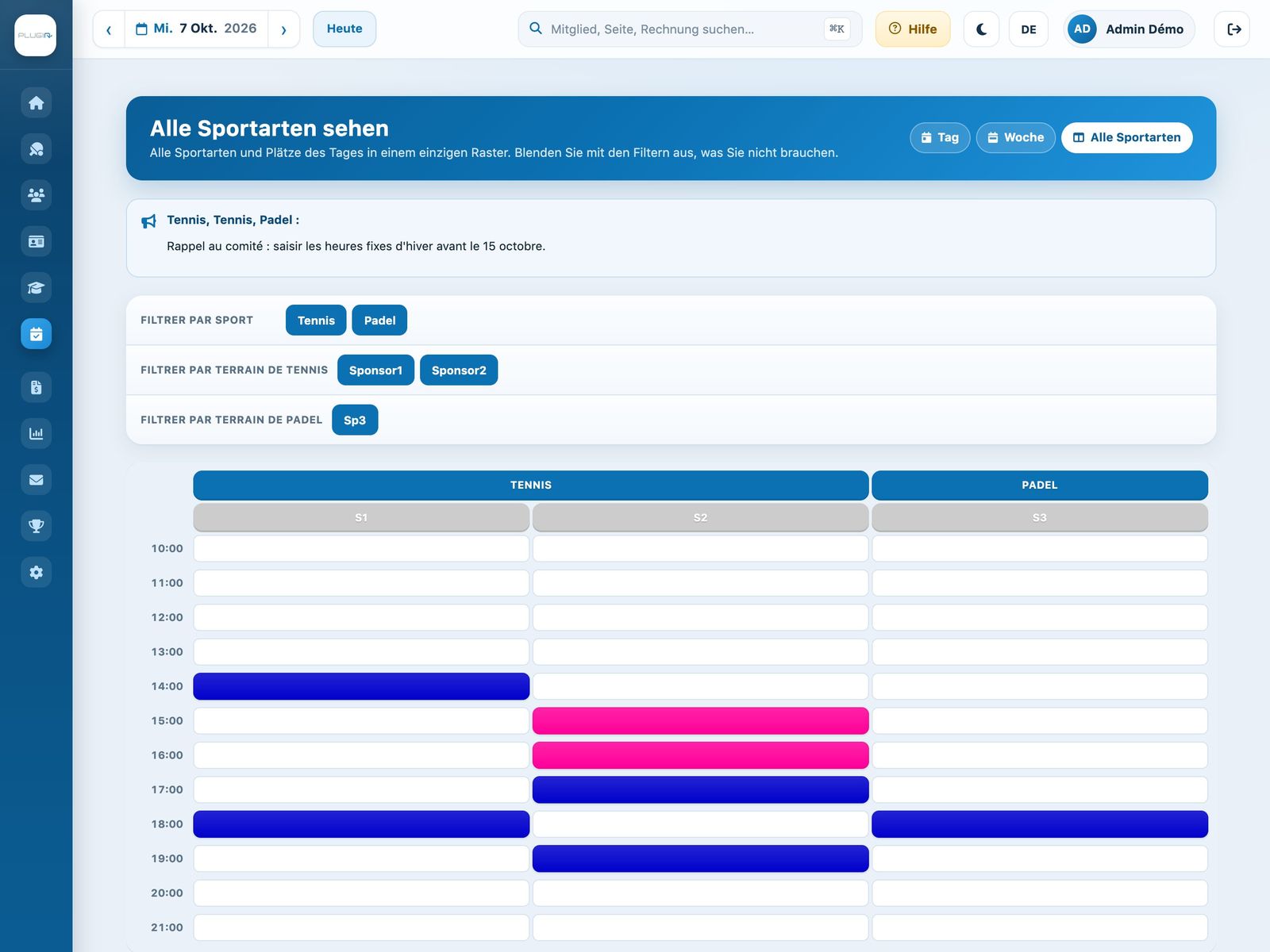
Task: Open the envelope messages sidebar icon
Action: [x=36, y=480]
